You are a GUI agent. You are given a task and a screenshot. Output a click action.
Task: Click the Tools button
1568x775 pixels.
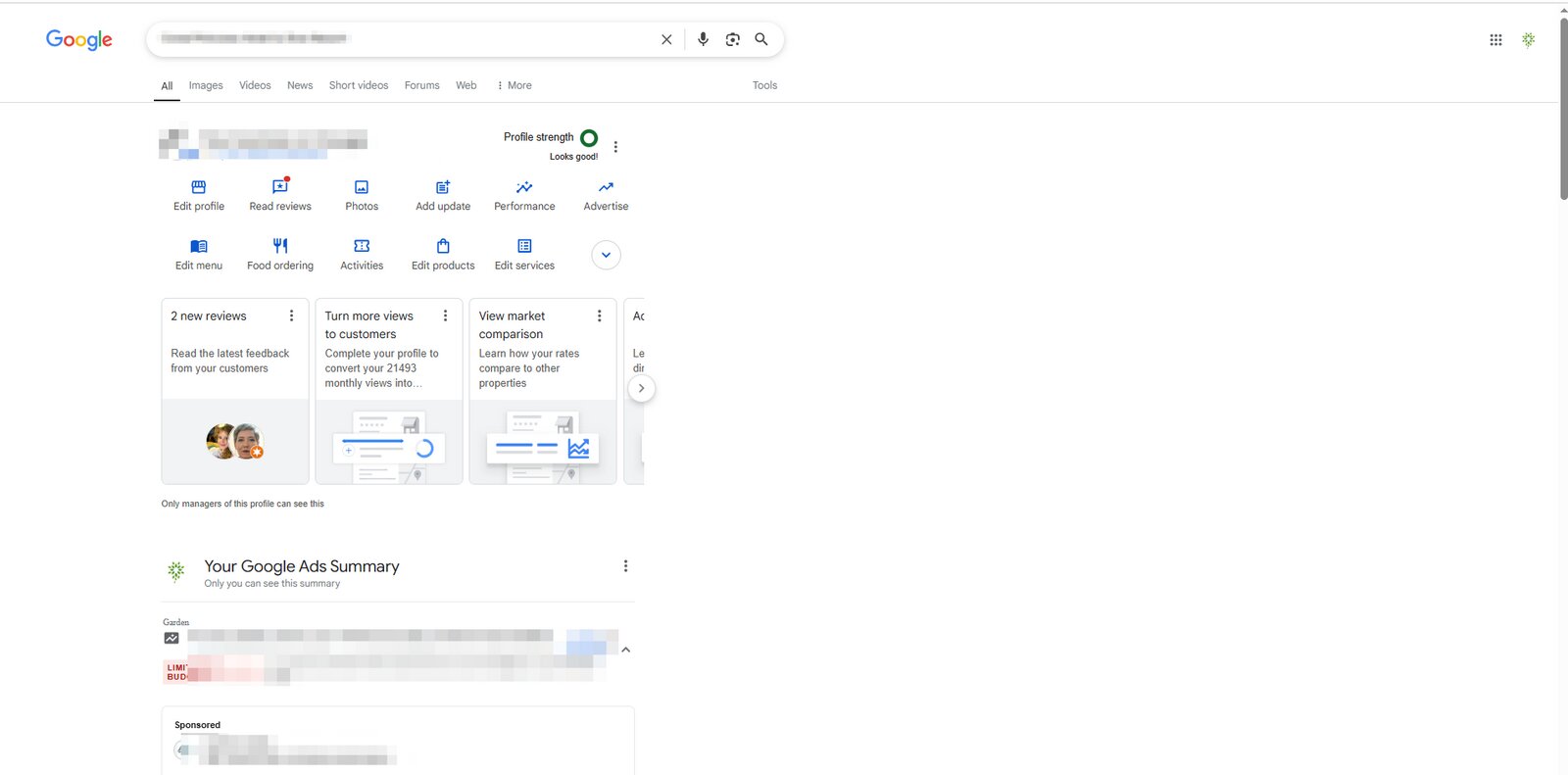(x=764, y=85)
